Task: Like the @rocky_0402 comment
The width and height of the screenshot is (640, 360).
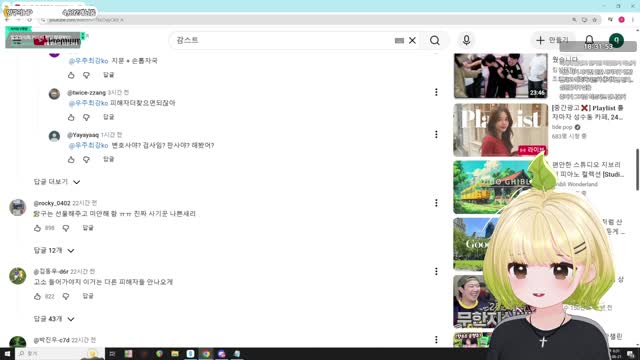Action: pos(38,228)
